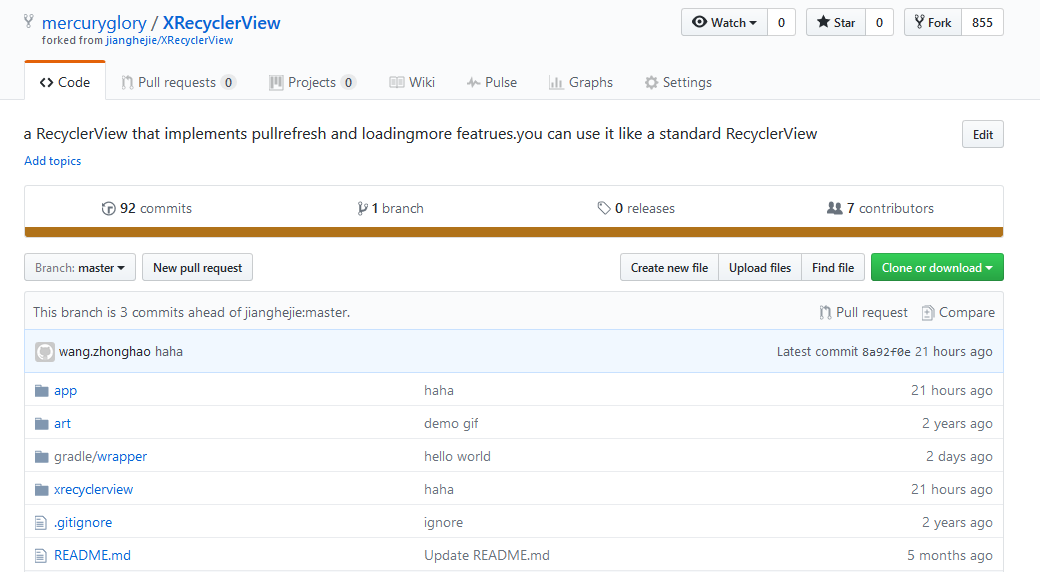Screen dimensions: 1040x572
Task: Switch to the Code tab
Action: 65,82
